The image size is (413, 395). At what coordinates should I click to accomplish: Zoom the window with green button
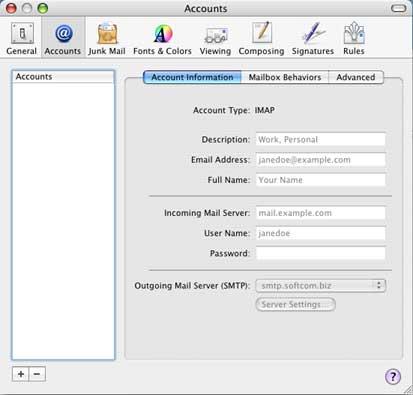pos(43,8)
